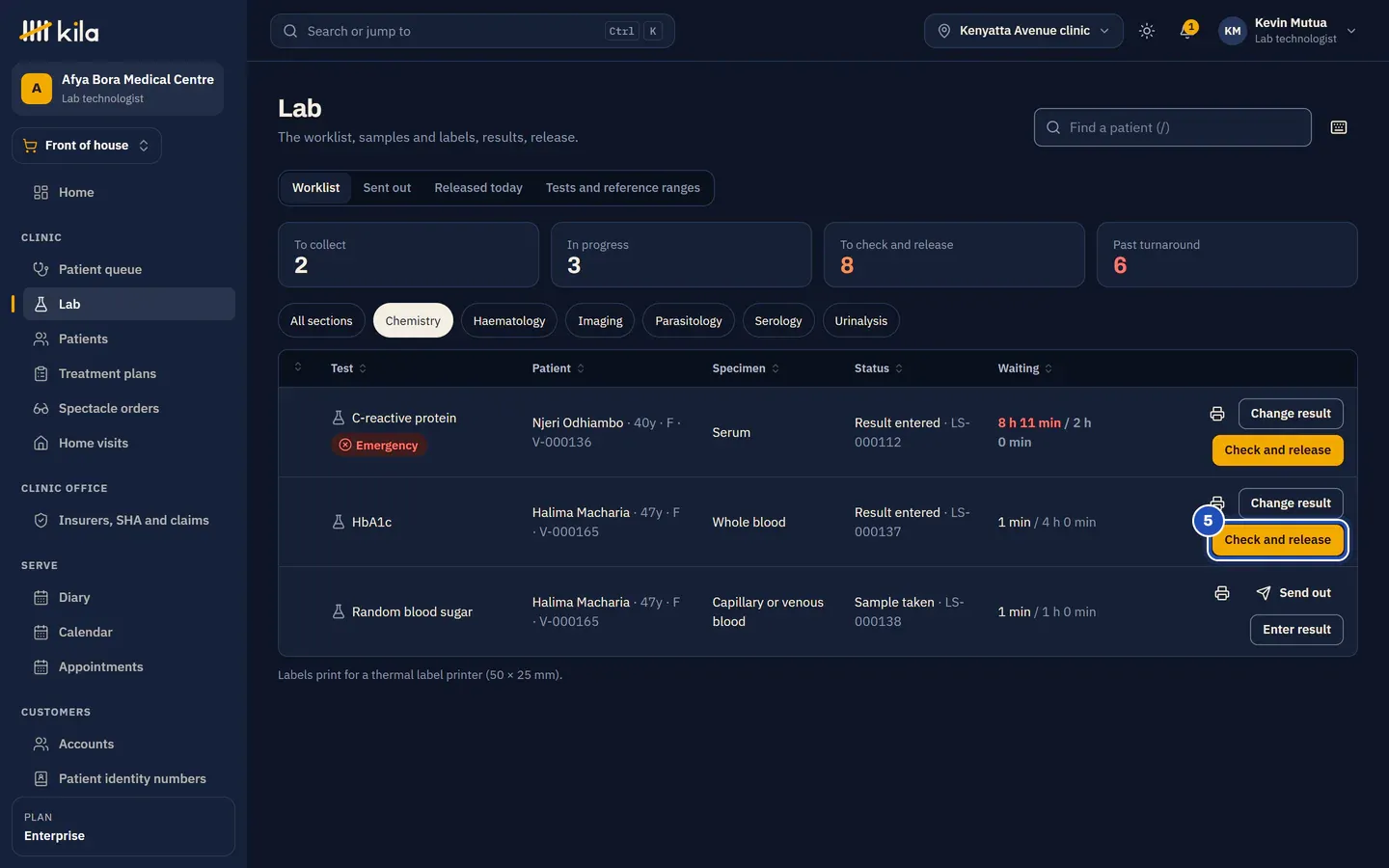Image resolution: width=1389 pixels, height=868 pixels.
Task: Sort the table by Test column
Action: point(348,368)
